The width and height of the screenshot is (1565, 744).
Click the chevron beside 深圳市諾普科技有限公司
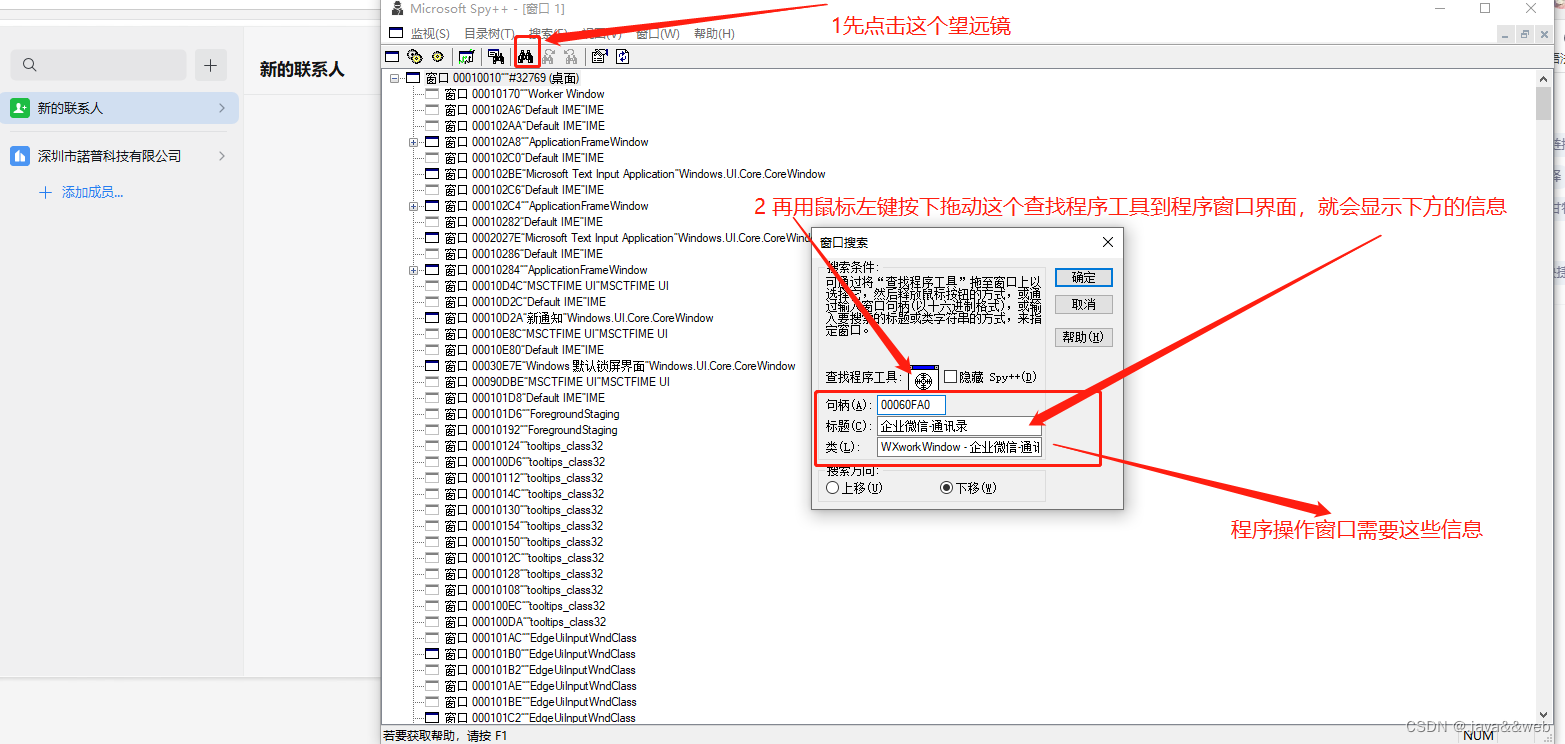[x=221, y=156]
